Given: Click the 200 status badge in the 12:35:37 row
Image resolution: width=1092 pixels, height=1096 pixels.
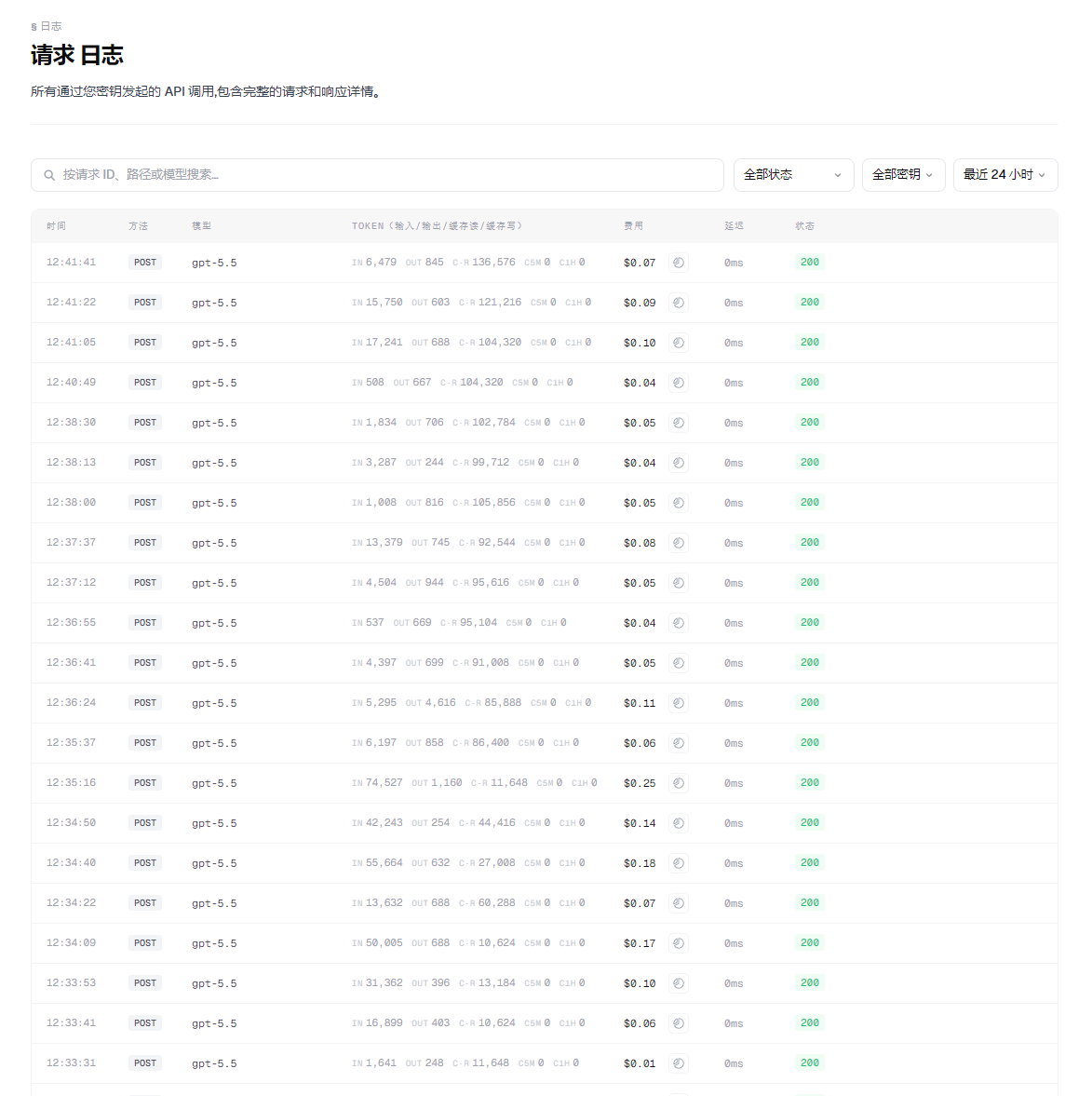Looking at the screenshot, I should click(x=810, y=742).
